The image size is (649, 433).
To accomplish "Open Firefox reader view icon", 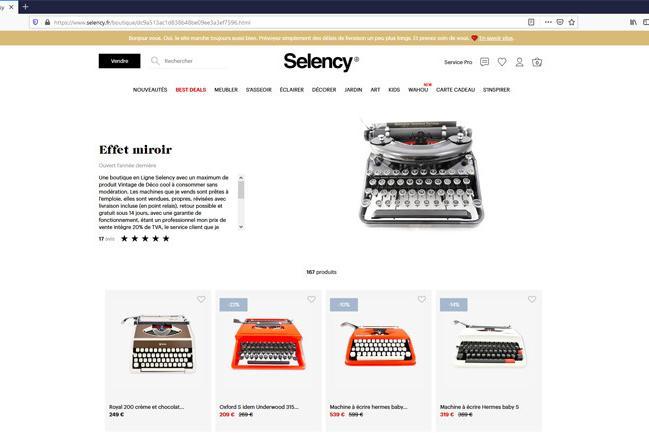I will click(531, 22).
